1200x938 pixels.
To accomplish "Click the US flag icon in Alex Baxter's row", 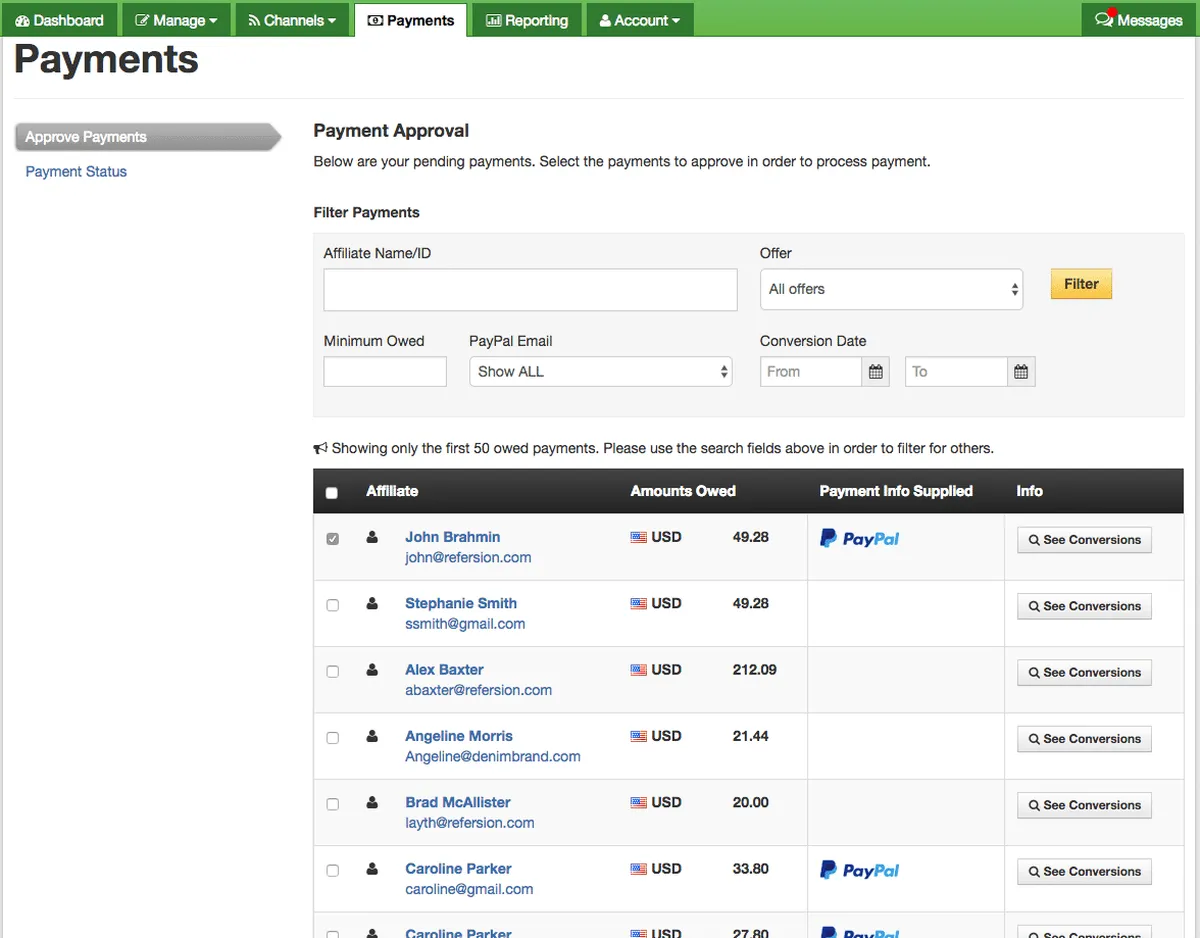I will (x=638, y=670).
